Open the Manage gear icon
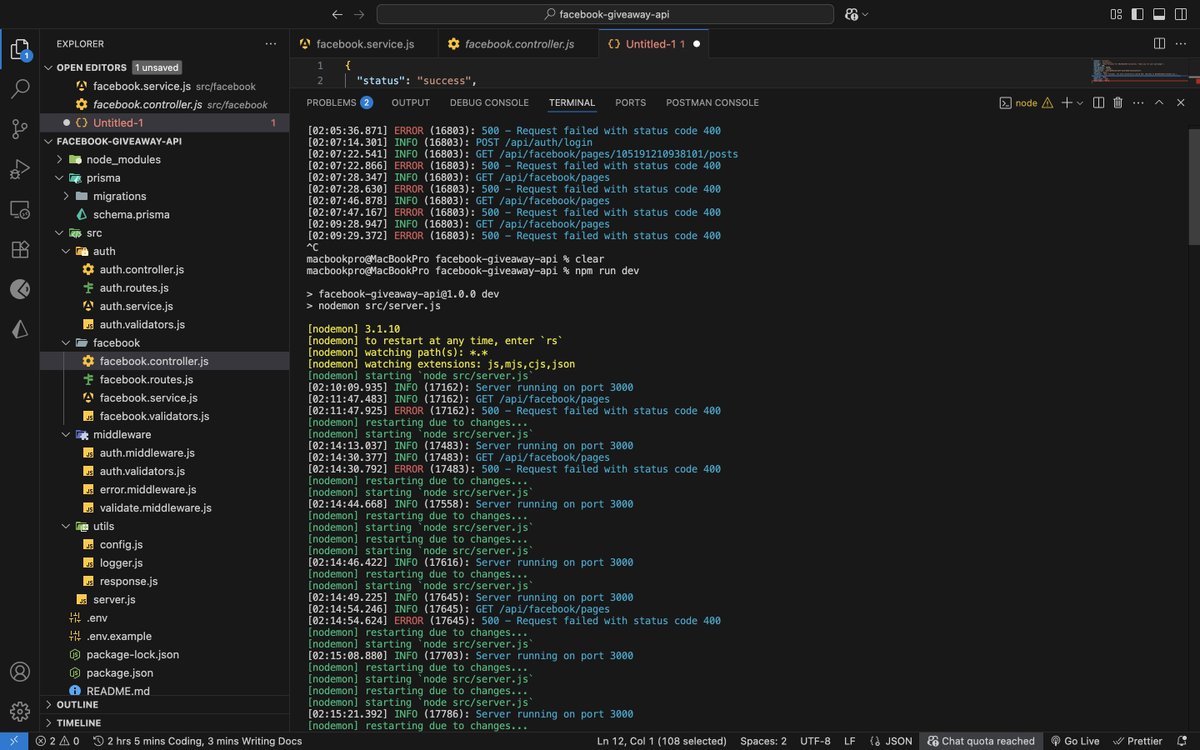The height and width of the screenshot is (750, 1200). pos(19,712)
